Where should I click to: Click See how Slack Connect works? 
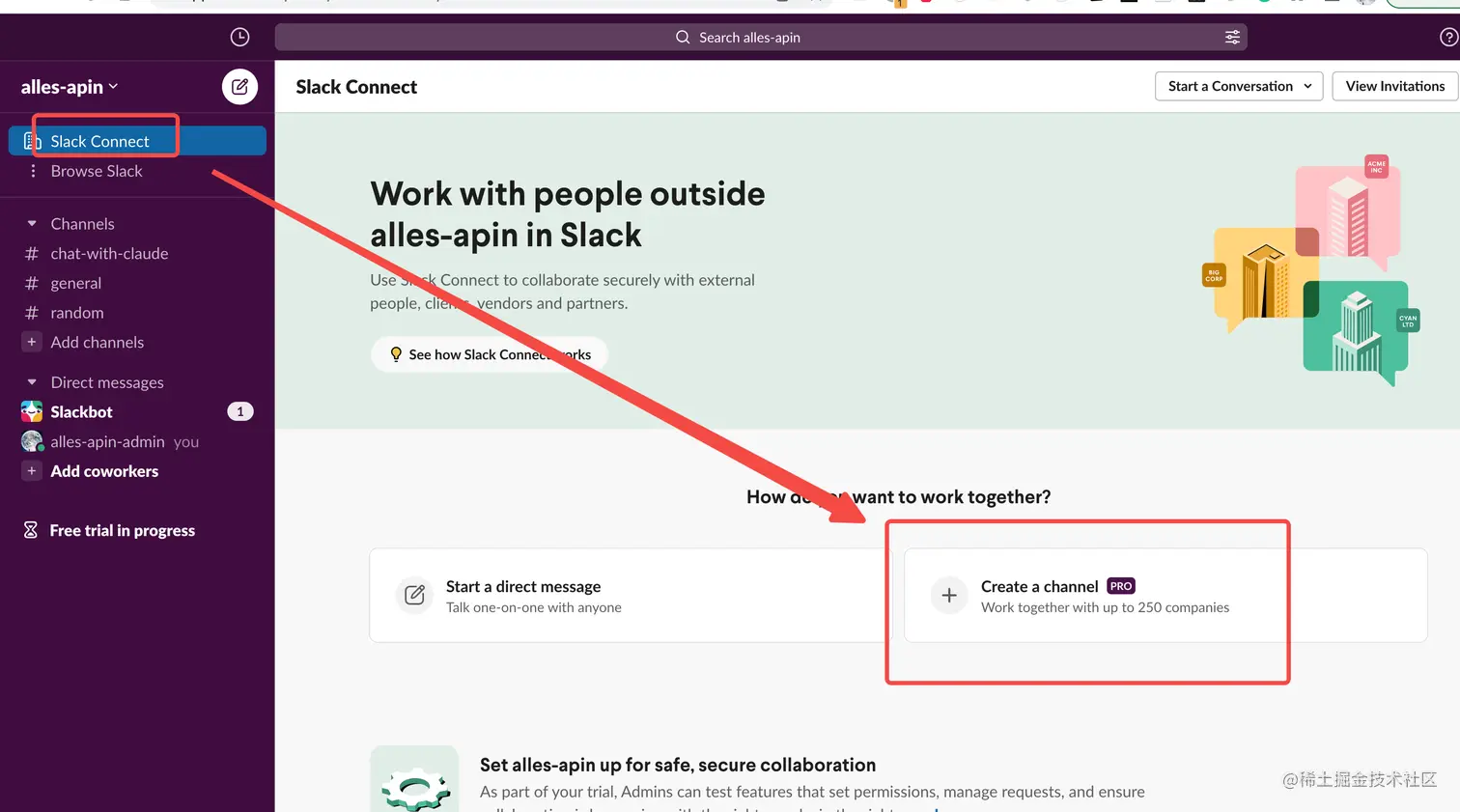[x=490, y=354]
